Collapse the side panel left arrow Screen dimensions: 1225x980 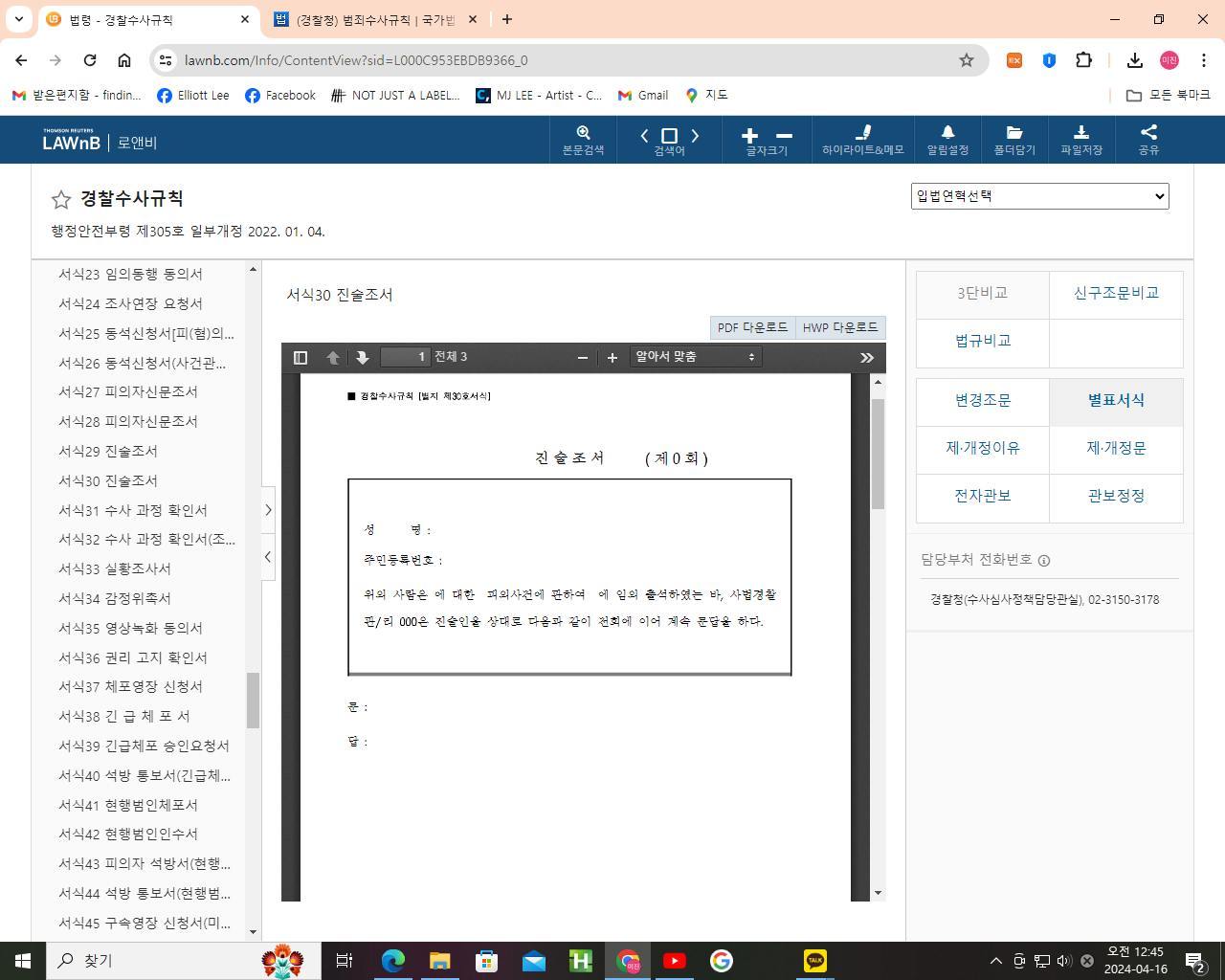pyautogui.click(x=268, y=557)
